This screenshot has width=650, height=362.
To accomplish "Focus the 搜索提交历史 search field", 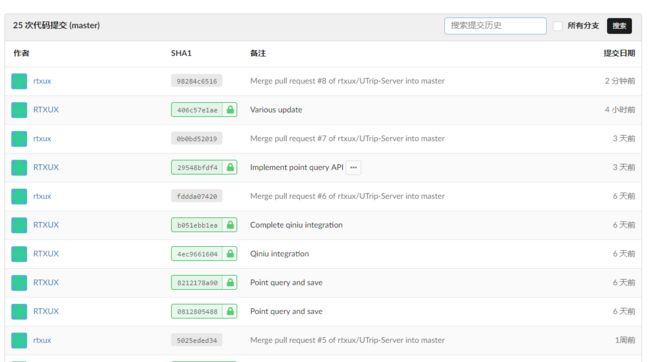I will coord(495,26).
